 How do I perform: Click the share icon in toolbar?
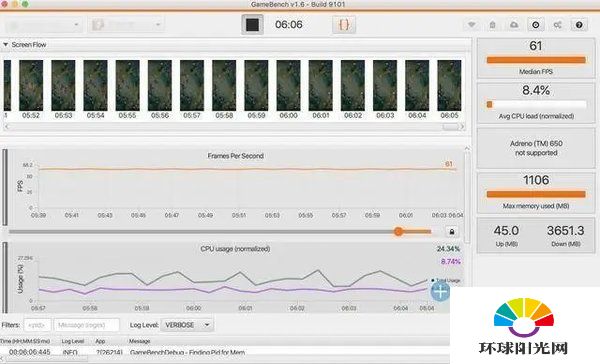pyautogui.click(x=557, y=25)
